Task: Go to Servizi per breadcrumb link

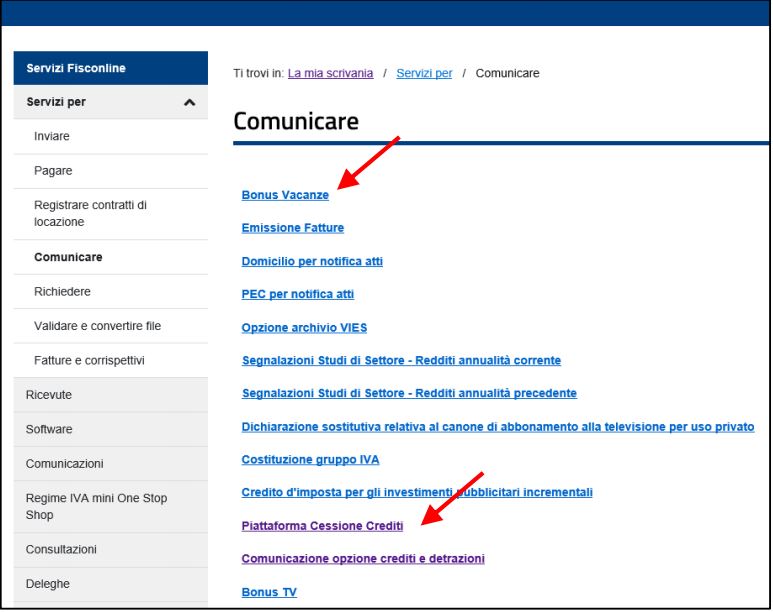Action: coord(424,73)
